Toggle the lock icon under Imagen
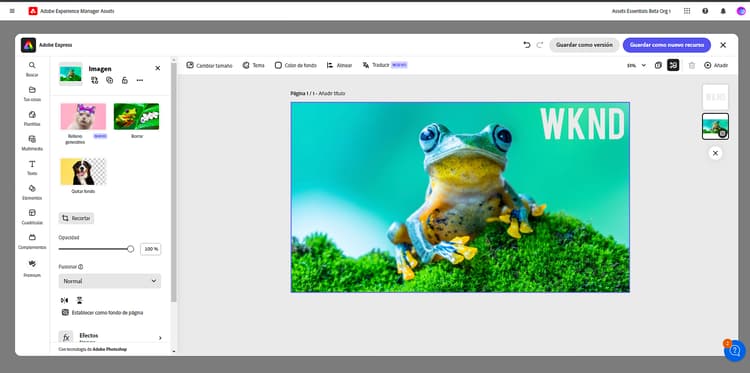 pyautogui.click(x=124, y=80)
